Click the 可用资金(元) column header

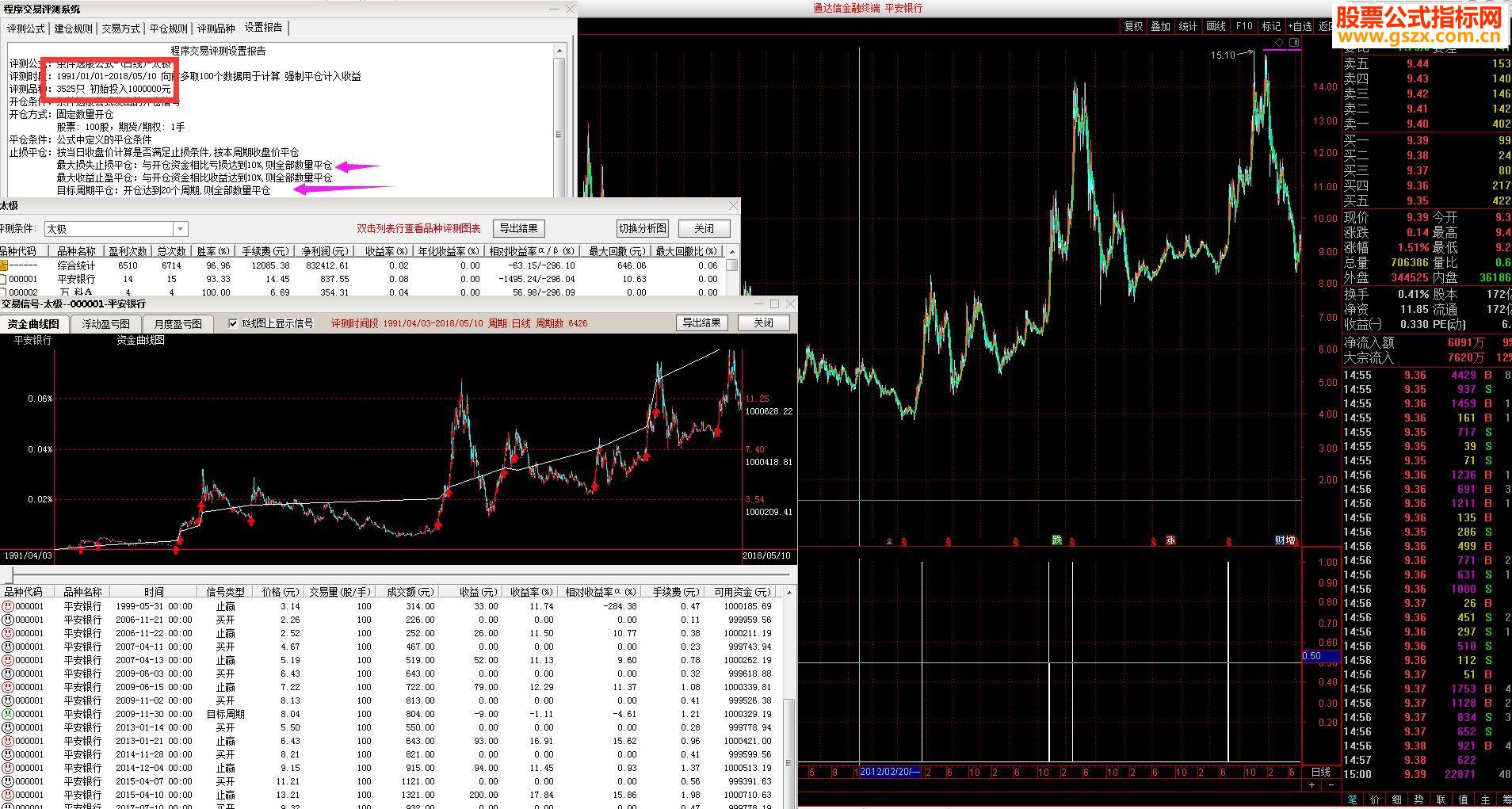click(743, 592)
